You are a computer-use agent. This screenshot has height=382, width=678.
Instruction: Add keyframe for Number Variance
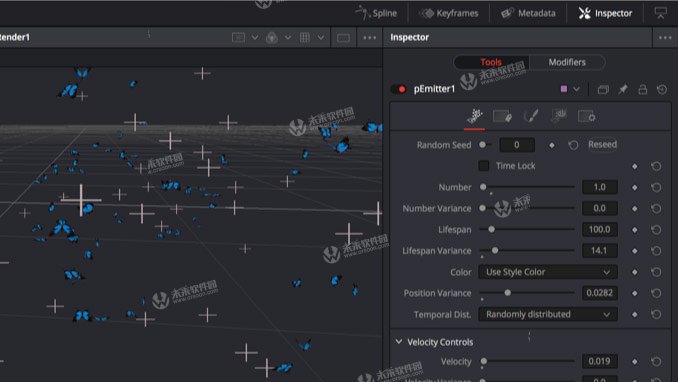tap(635, 209)
